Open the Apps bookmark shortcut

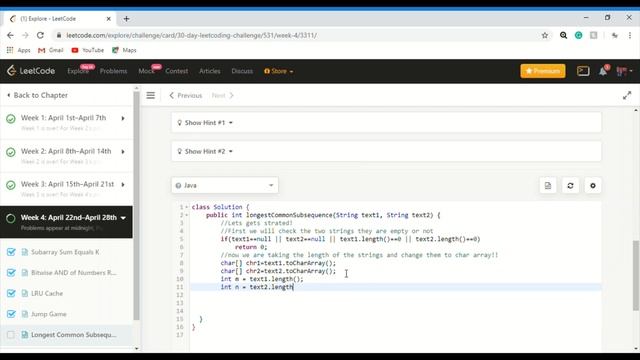18,50
